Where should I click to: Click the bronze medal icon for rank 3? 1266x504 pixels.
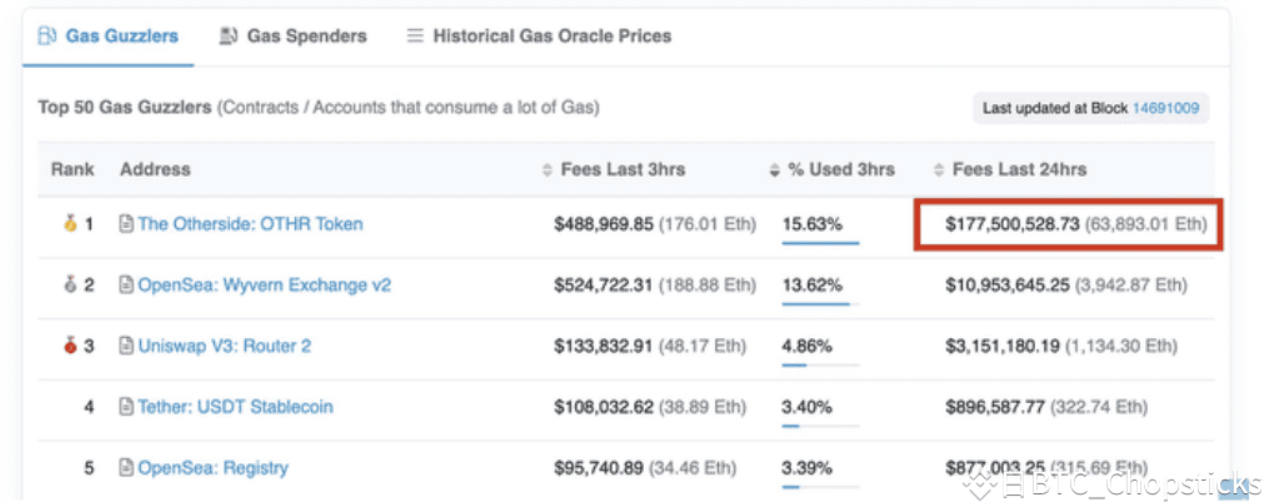(x=70, y=346)
